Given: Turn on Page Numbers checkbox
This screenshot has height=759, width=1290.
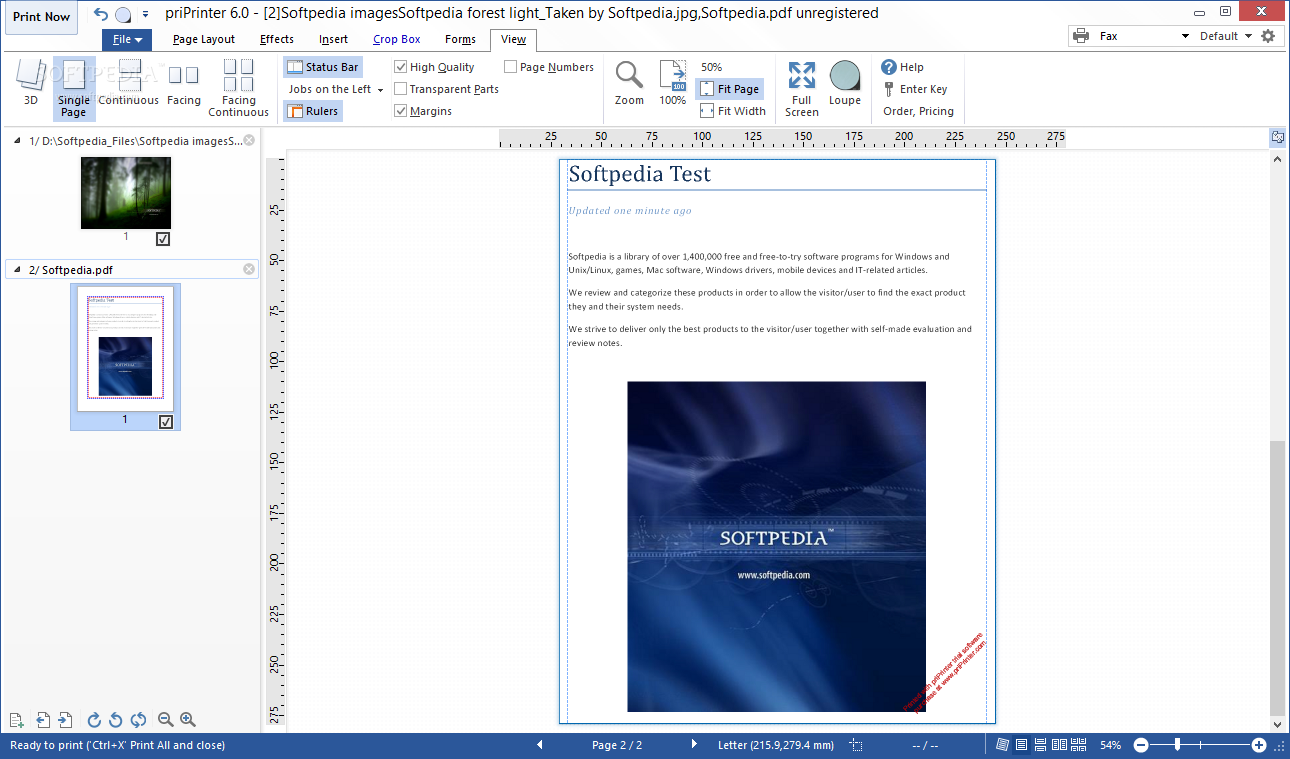Looking at the screenshot, I should 511,67.
